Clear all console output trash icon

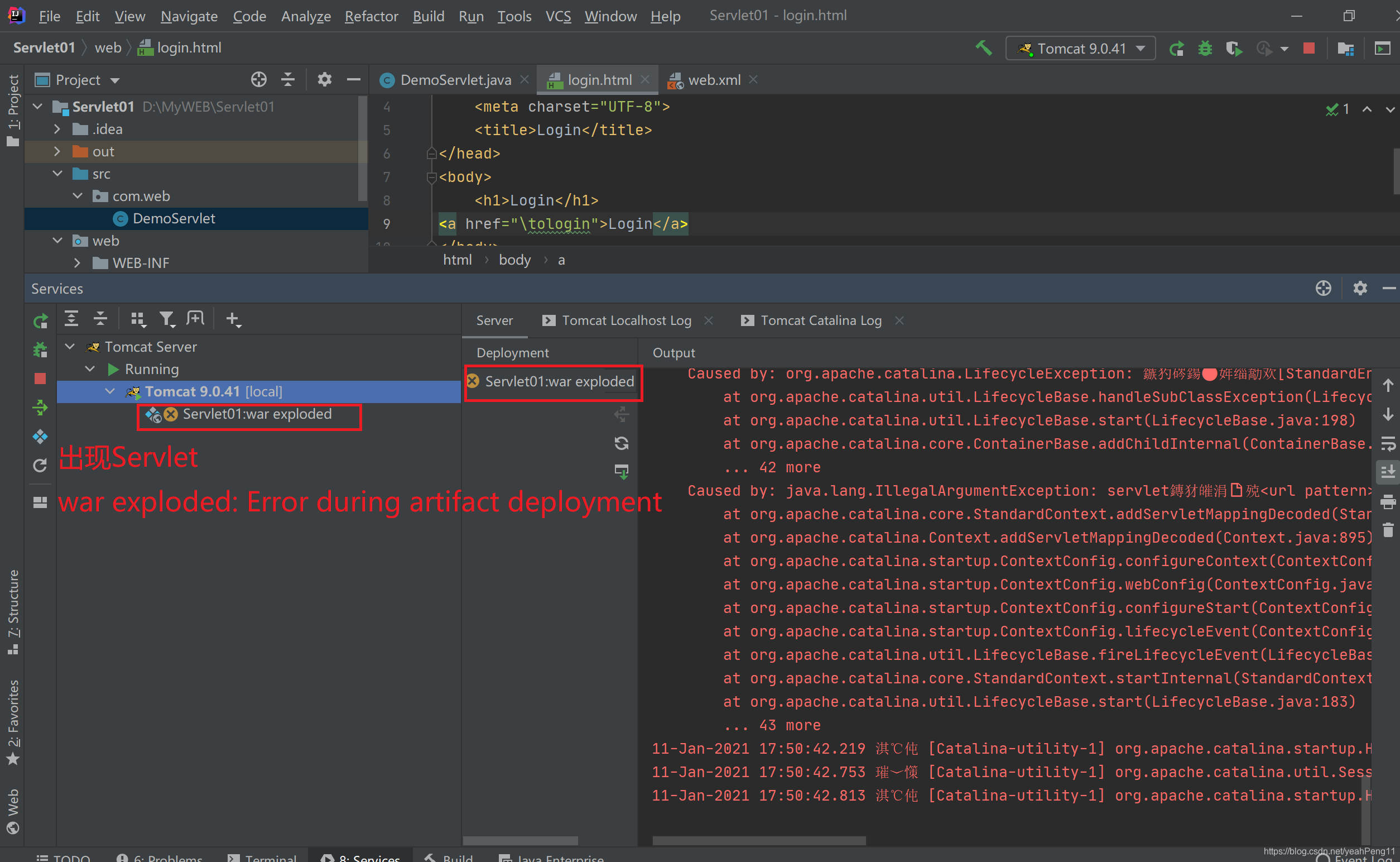tap(1388, 530)
